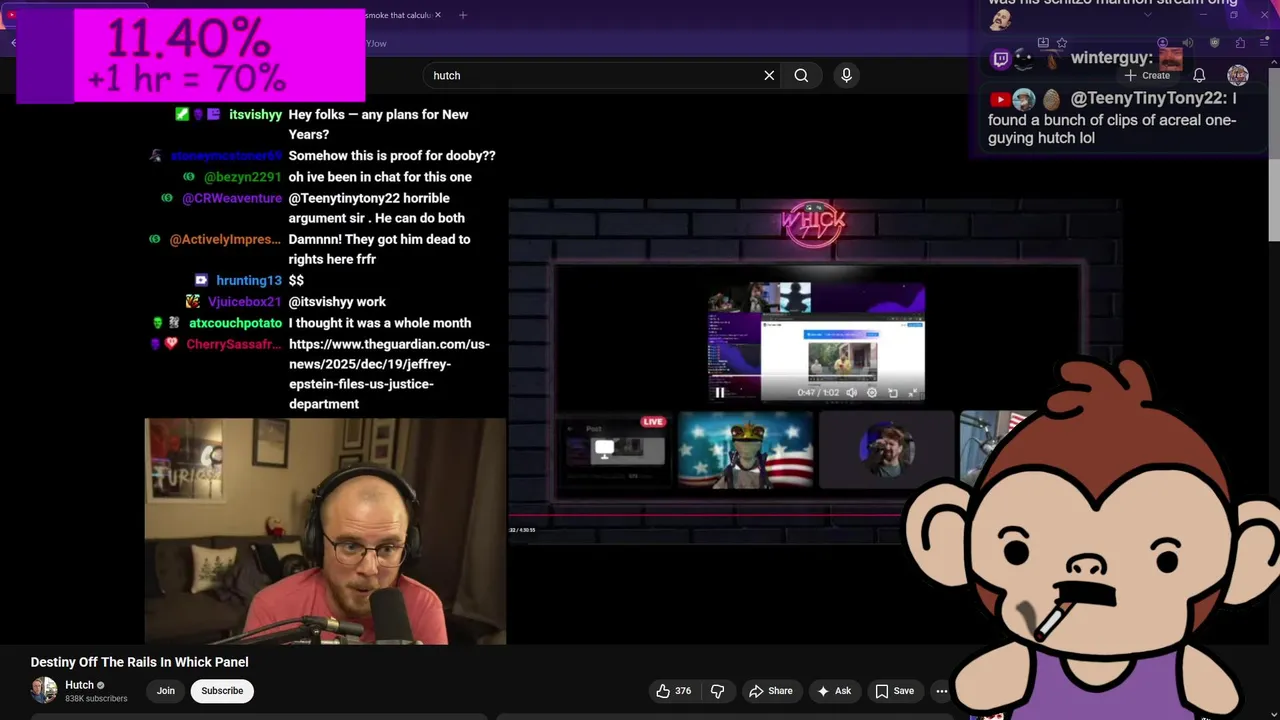Close the current browser tab
The width and height of the screenshot is (1280, 720).
point(437,15)
